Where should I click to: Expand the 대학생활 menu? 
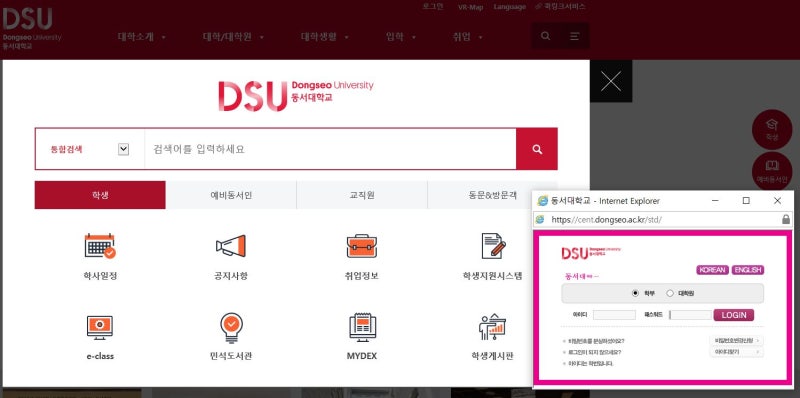pyautogui.click(x=325, y=37)
